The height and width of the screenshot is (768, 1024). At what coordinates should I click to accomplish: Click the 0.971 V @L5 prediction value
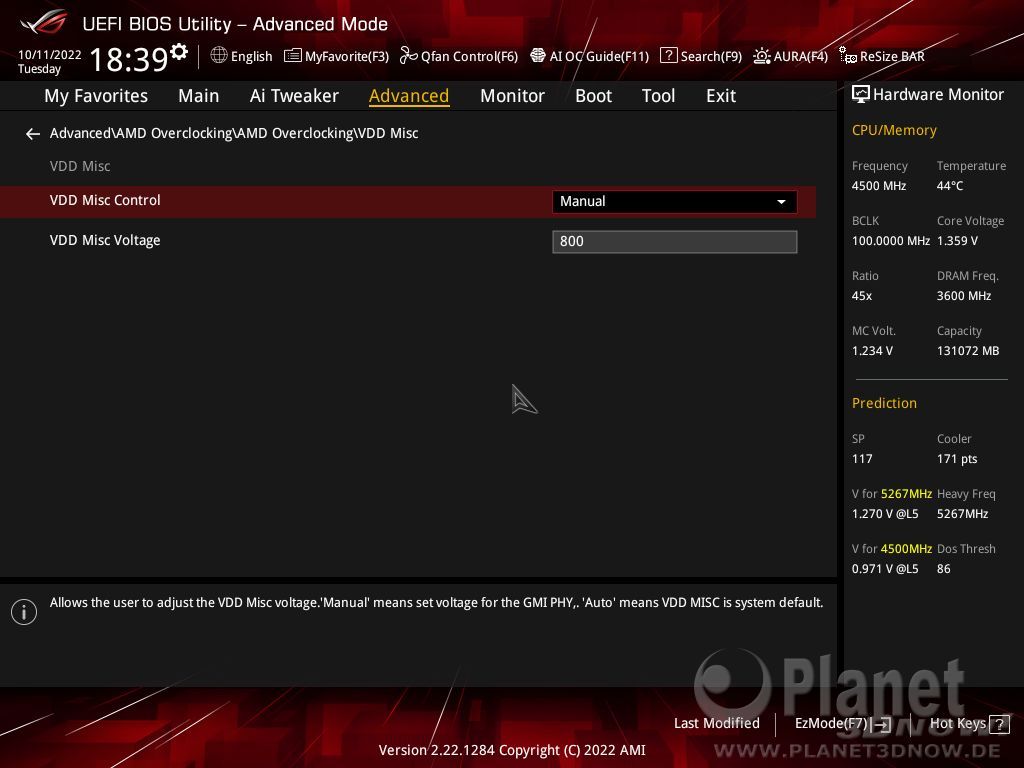pos(885,569)
